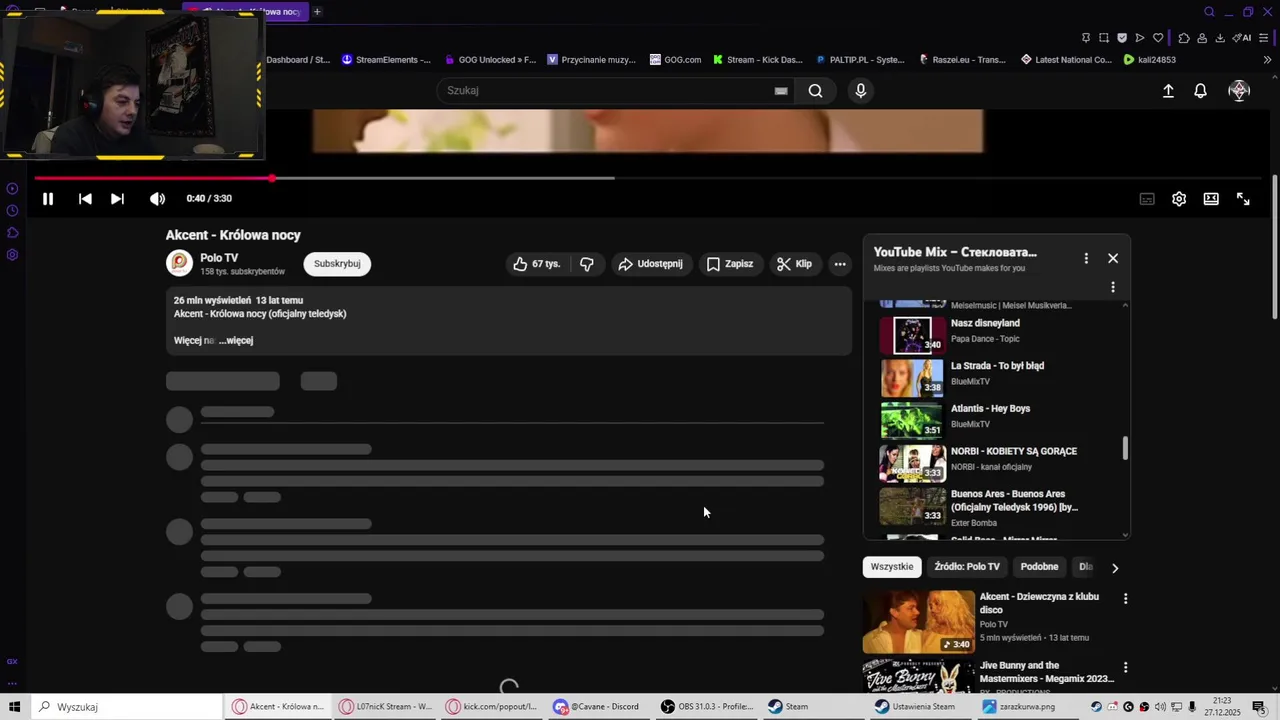This screenshot has width=1280, height=720.
Task: Skip to next video
Action: click(x=117, y=199)
